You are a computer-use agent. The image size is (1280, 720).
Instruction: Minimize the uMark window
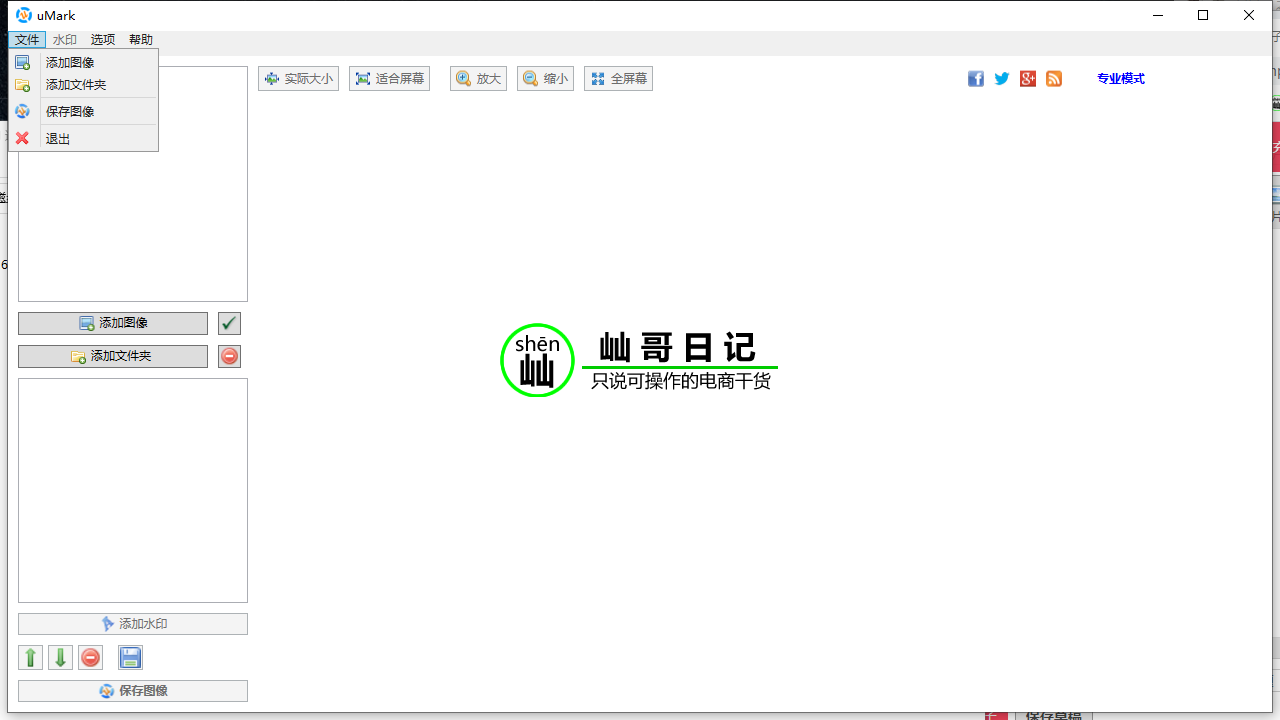[1158, 15]
